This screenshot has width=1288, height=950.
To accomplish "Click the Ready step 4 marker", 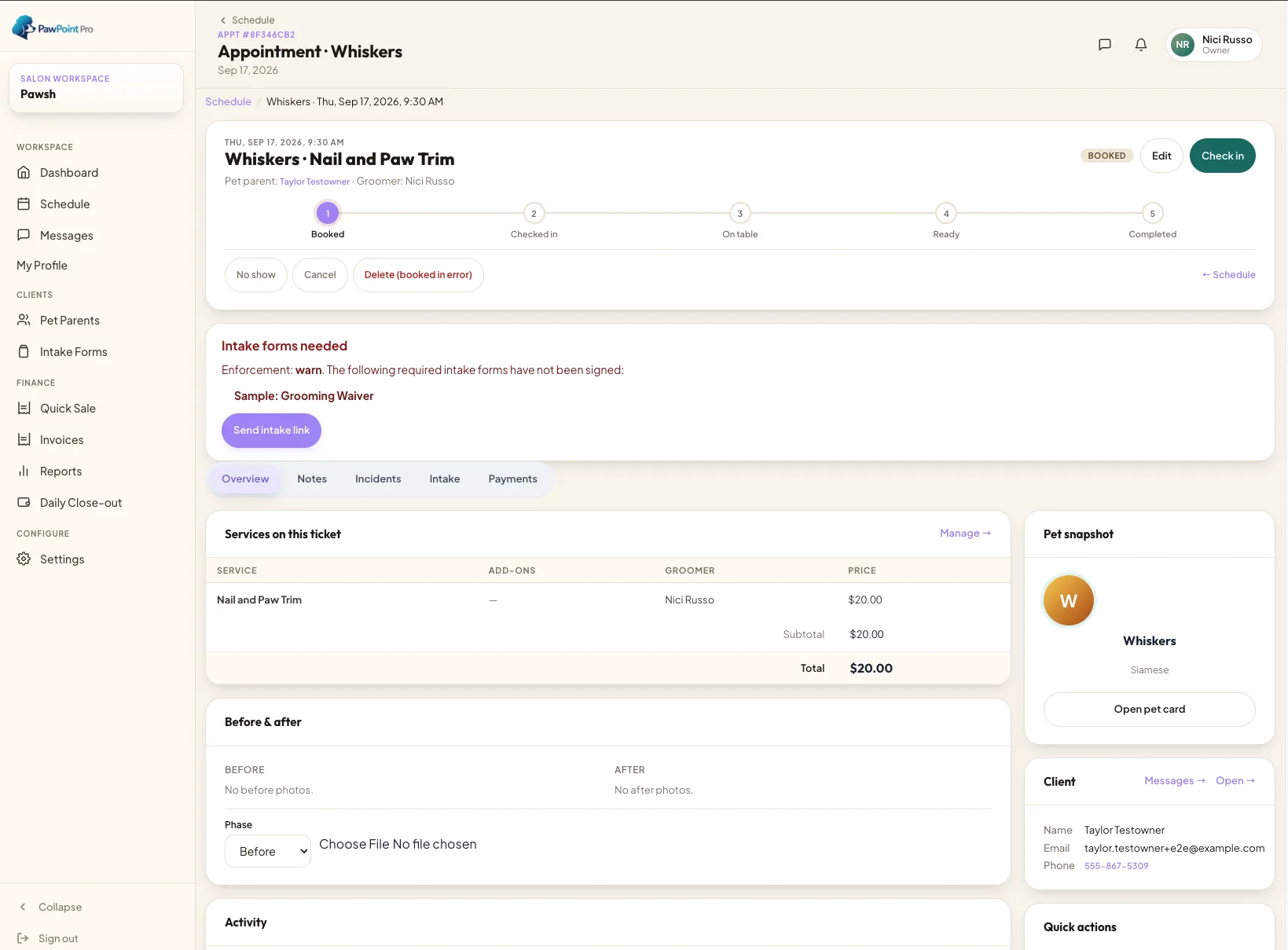I will tap(946, 213).
